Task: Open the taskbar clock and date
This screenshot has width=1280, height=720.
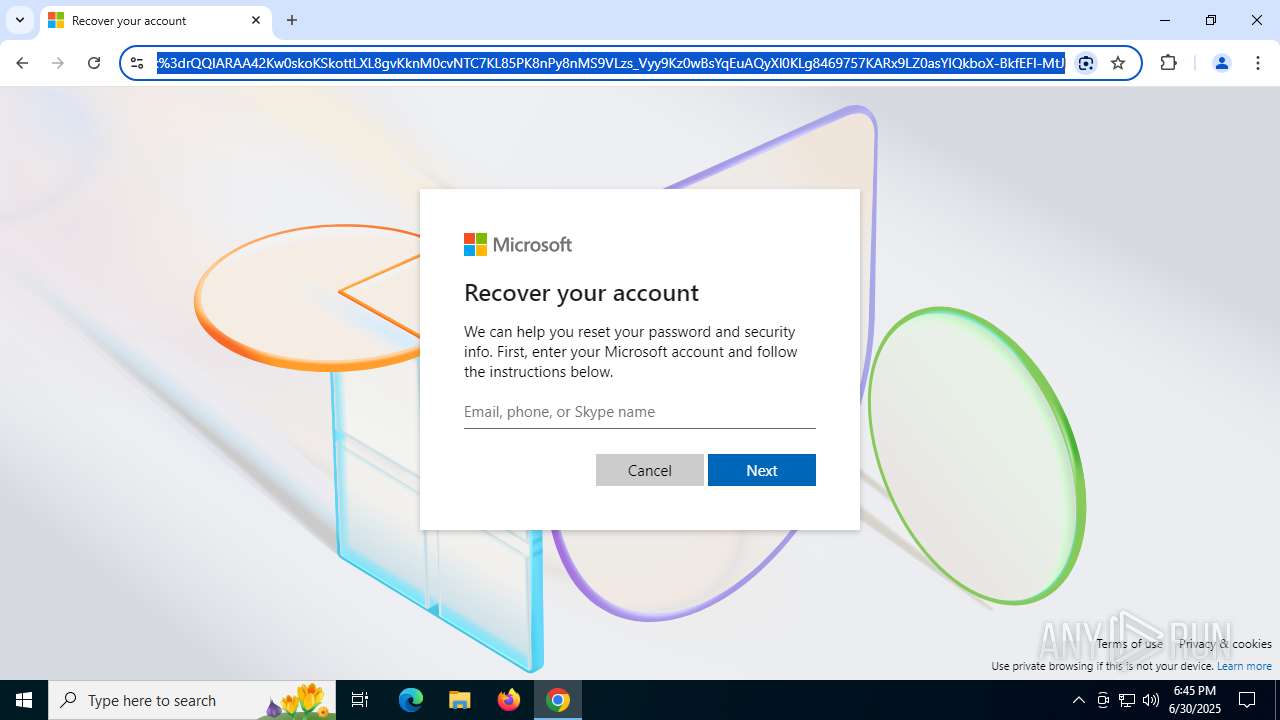Action: [1194, 700]
